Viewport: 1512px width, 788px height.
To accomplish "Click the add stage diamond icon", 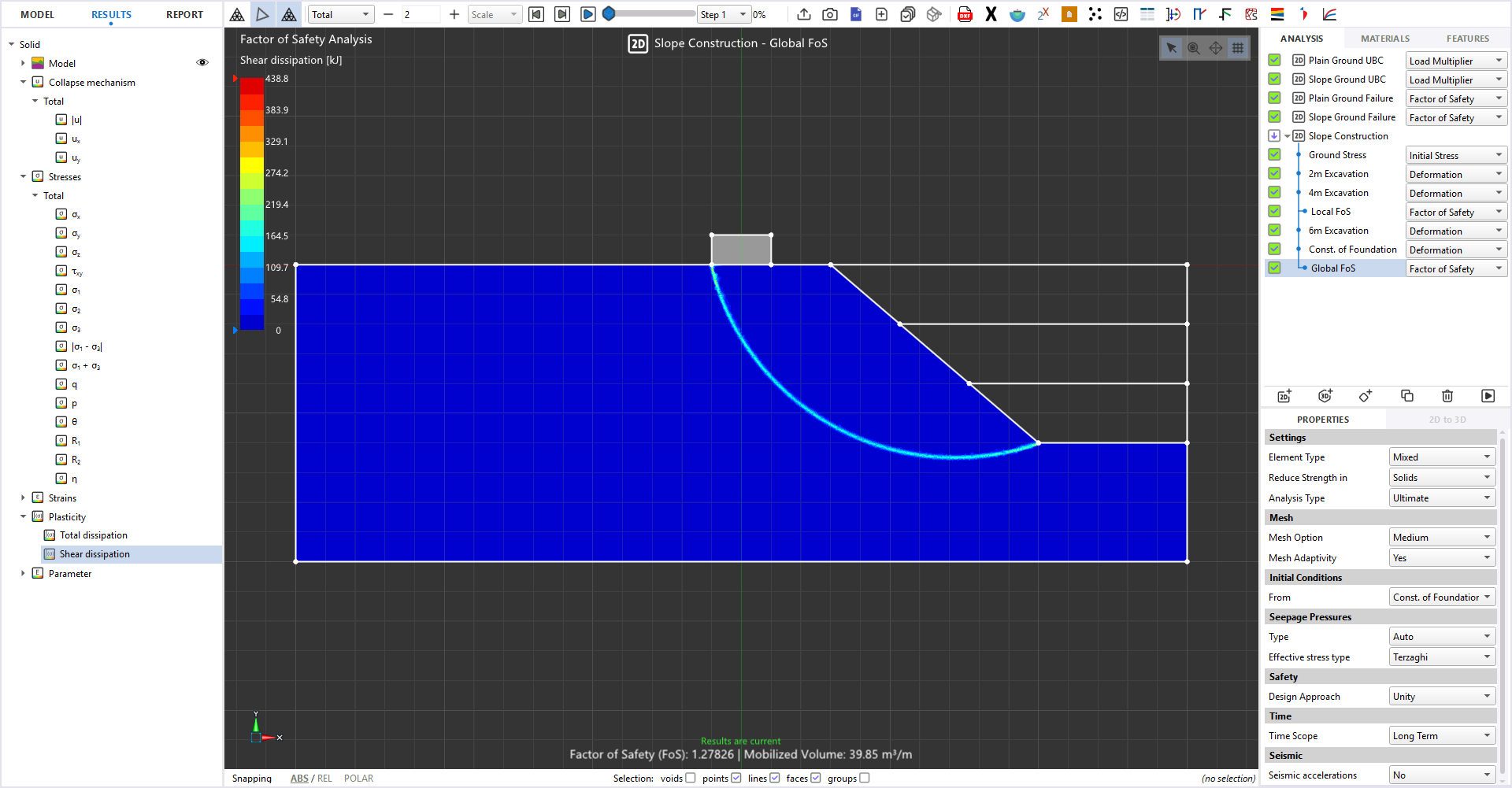I will pyautogui.click(x=1366, y=396).
